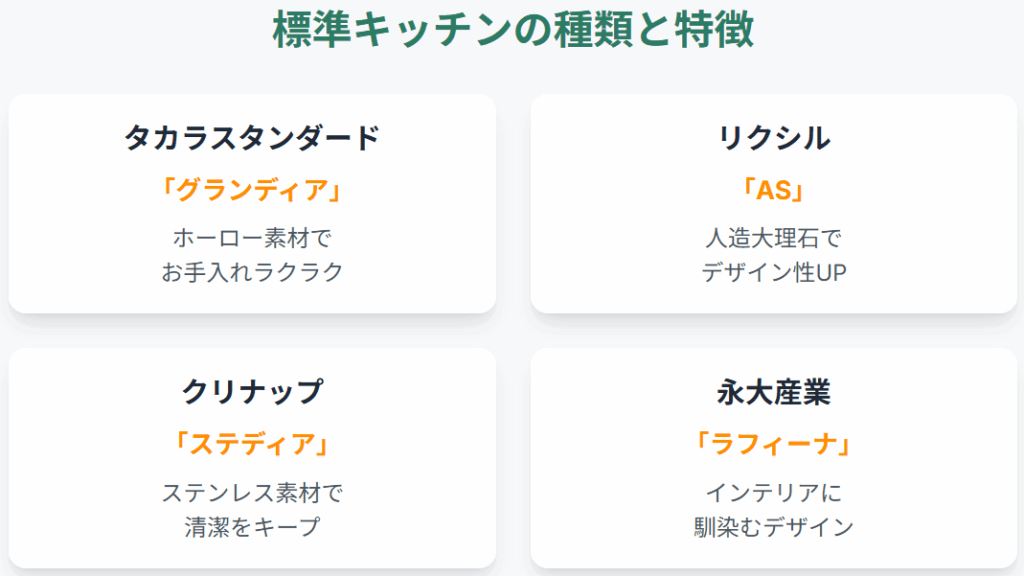The height and width of the screenshot is (576, 1024).
Task: Select the orange 「ラフィーナ」 product name
Action: tap(774, 443)
